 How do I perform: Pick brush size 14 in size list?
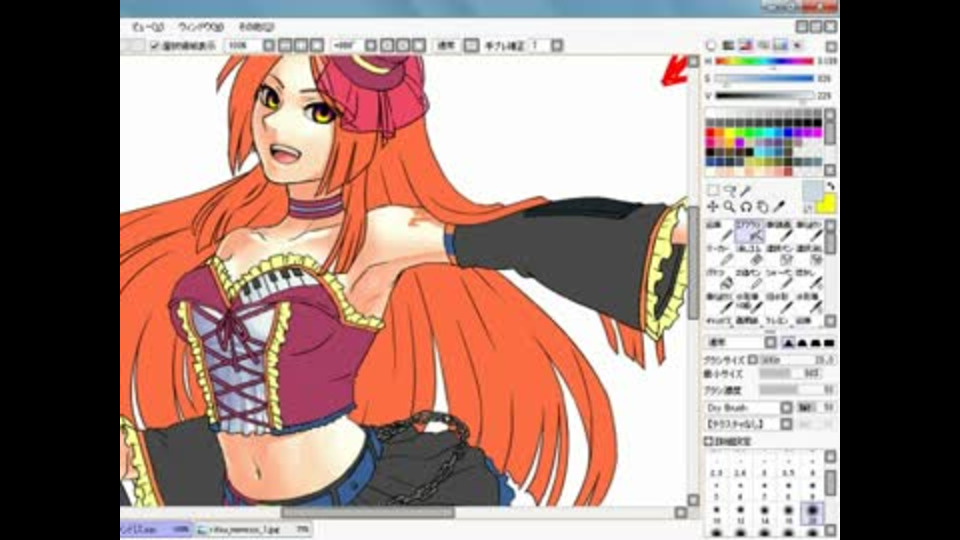tap(765, 513)
